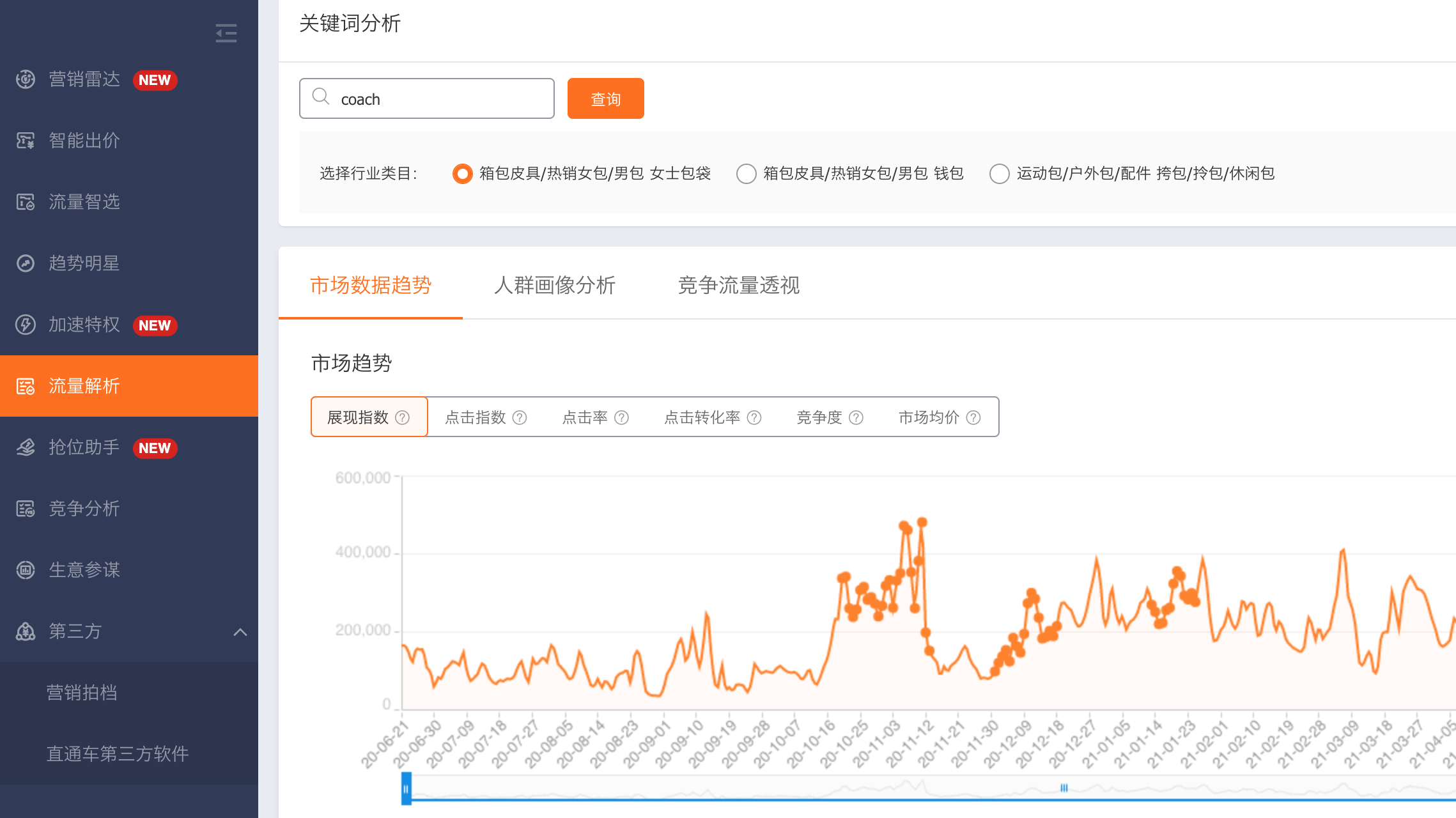Click the 营销雷达 radar icon
Image resolution: width=1456 pixels, height=818 pixels.
pyautogui.click(x=26, y=79)
